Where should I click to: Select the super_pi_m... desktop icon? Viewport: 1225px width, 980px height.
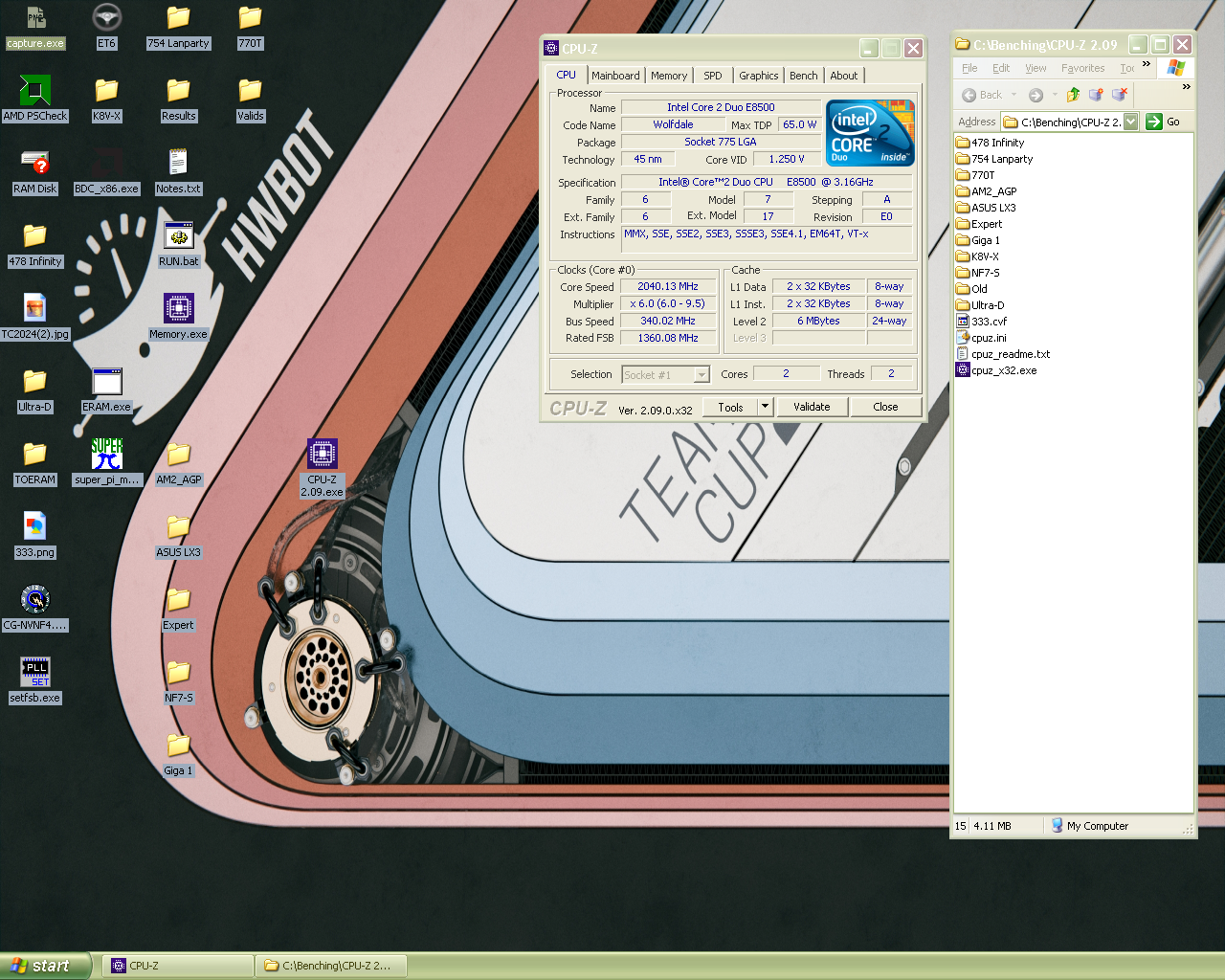click(106, 463)
